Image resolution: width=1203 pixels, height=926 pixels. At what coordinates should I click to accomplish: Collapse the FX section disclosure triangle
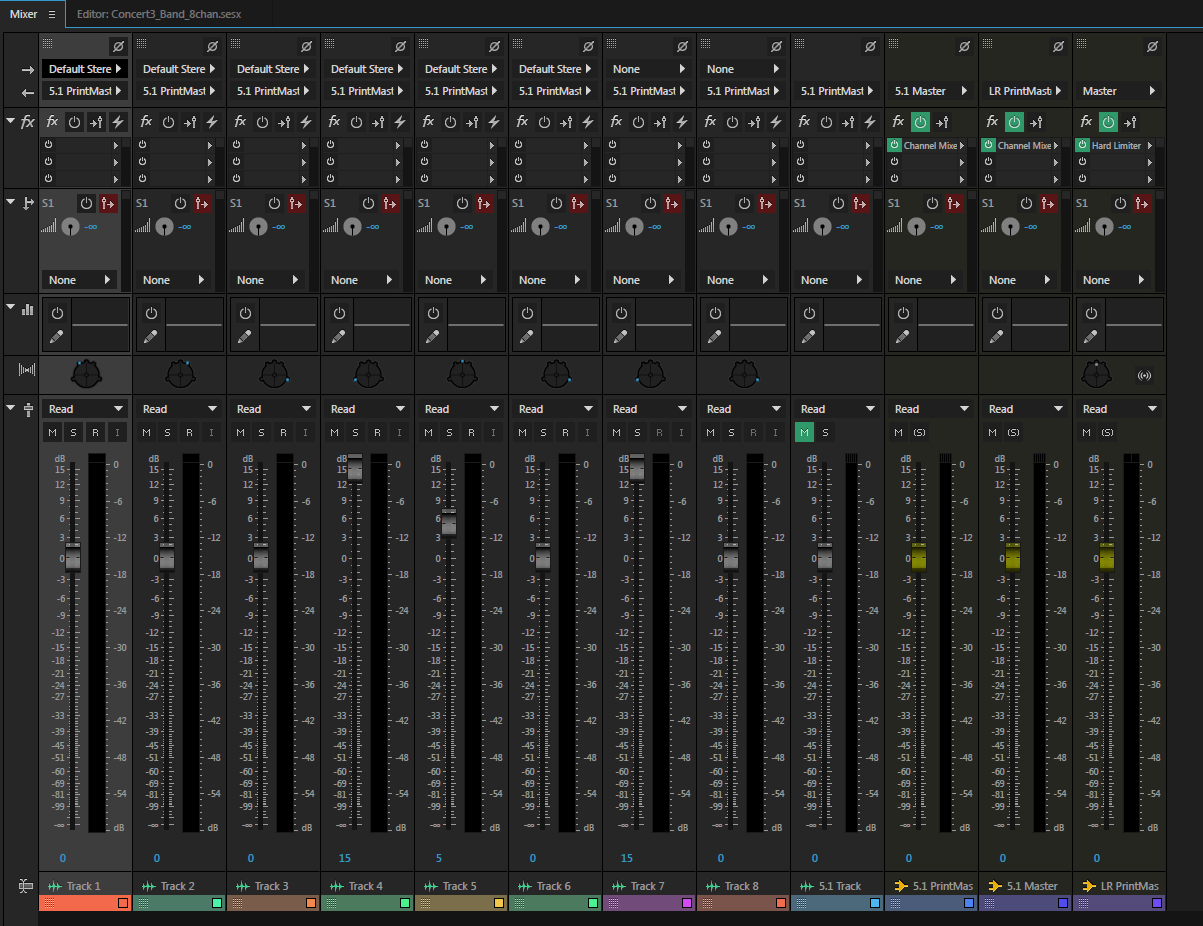[x=11, y=121]
